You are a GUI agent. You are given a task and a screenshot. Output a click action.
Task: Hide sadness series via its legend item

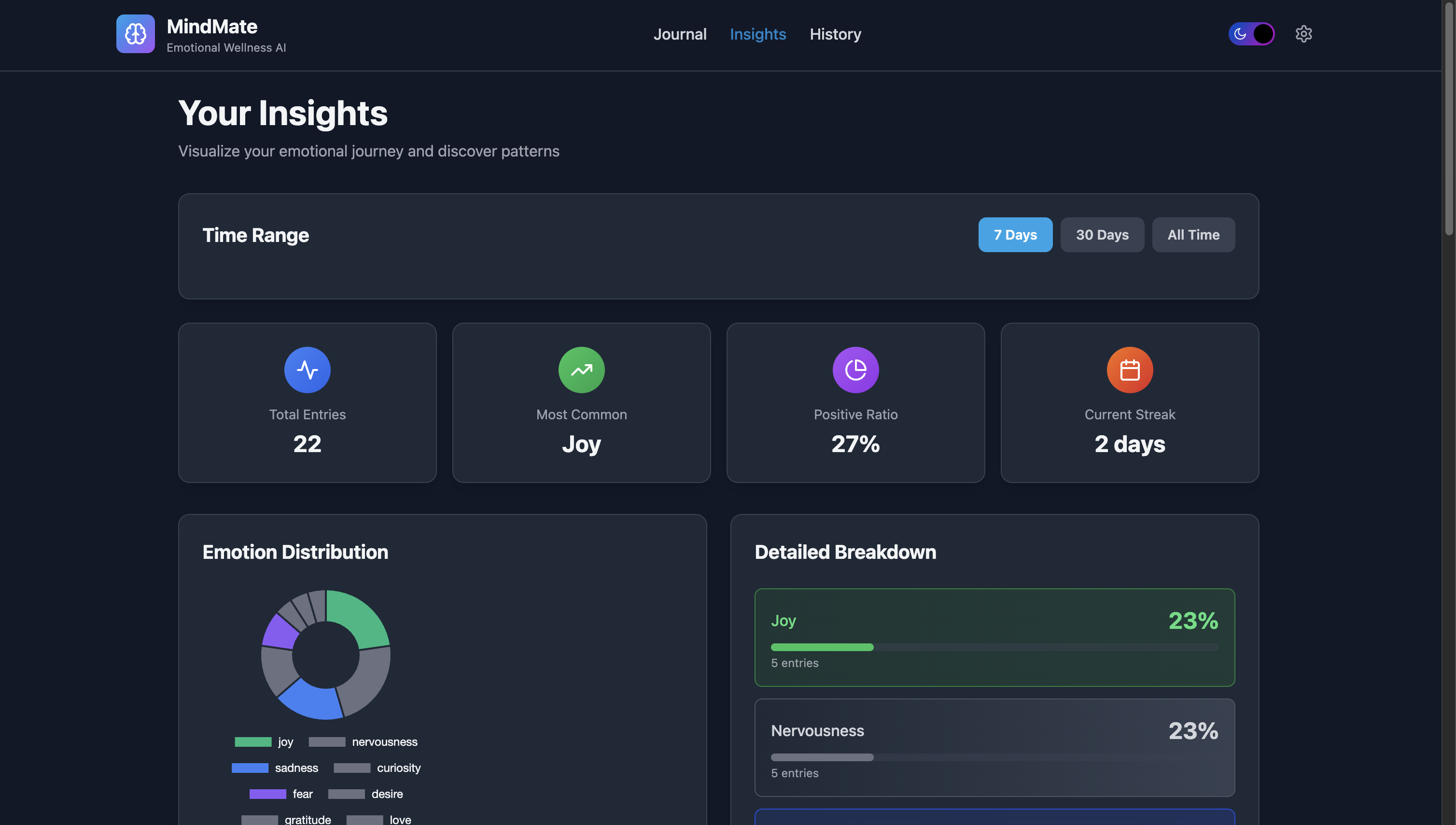click(275, 768)
